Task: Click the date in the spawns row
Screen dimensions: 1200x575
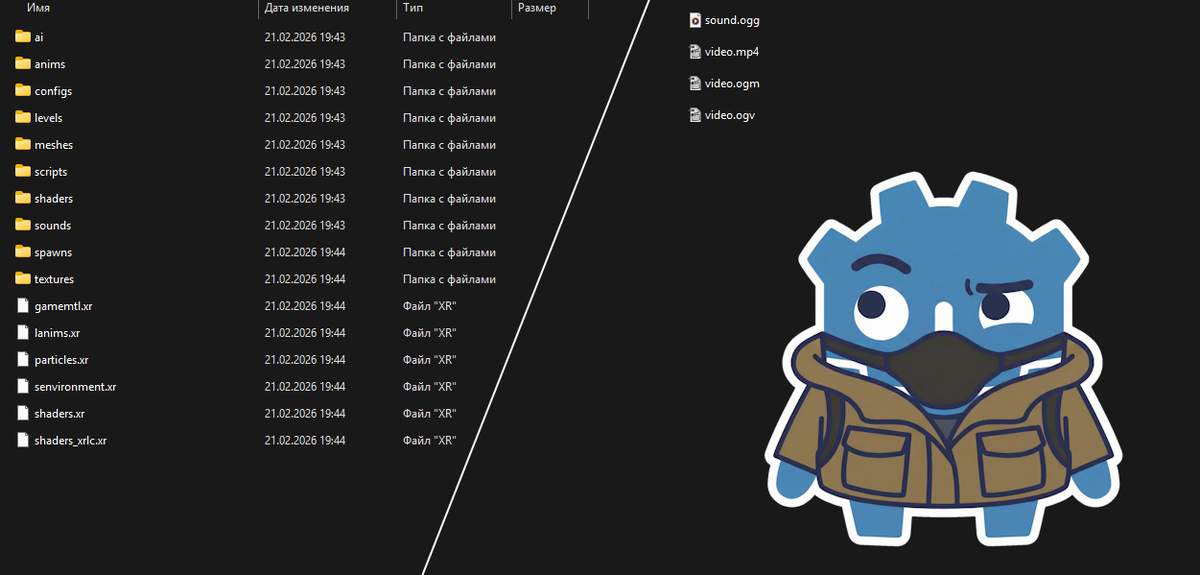Action: click(305, 253)
